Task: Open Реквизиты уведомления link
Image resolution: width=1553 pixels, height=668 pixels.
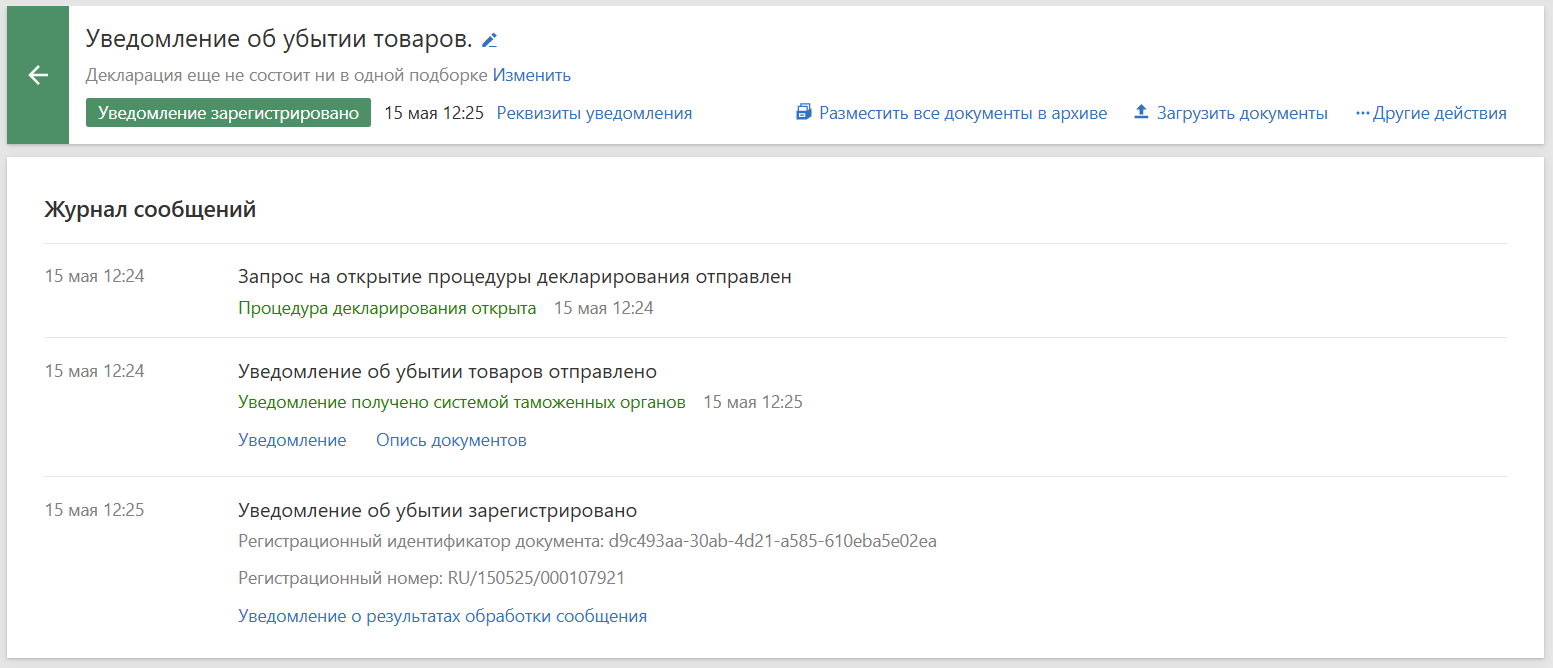Action: tap(594, 113)
